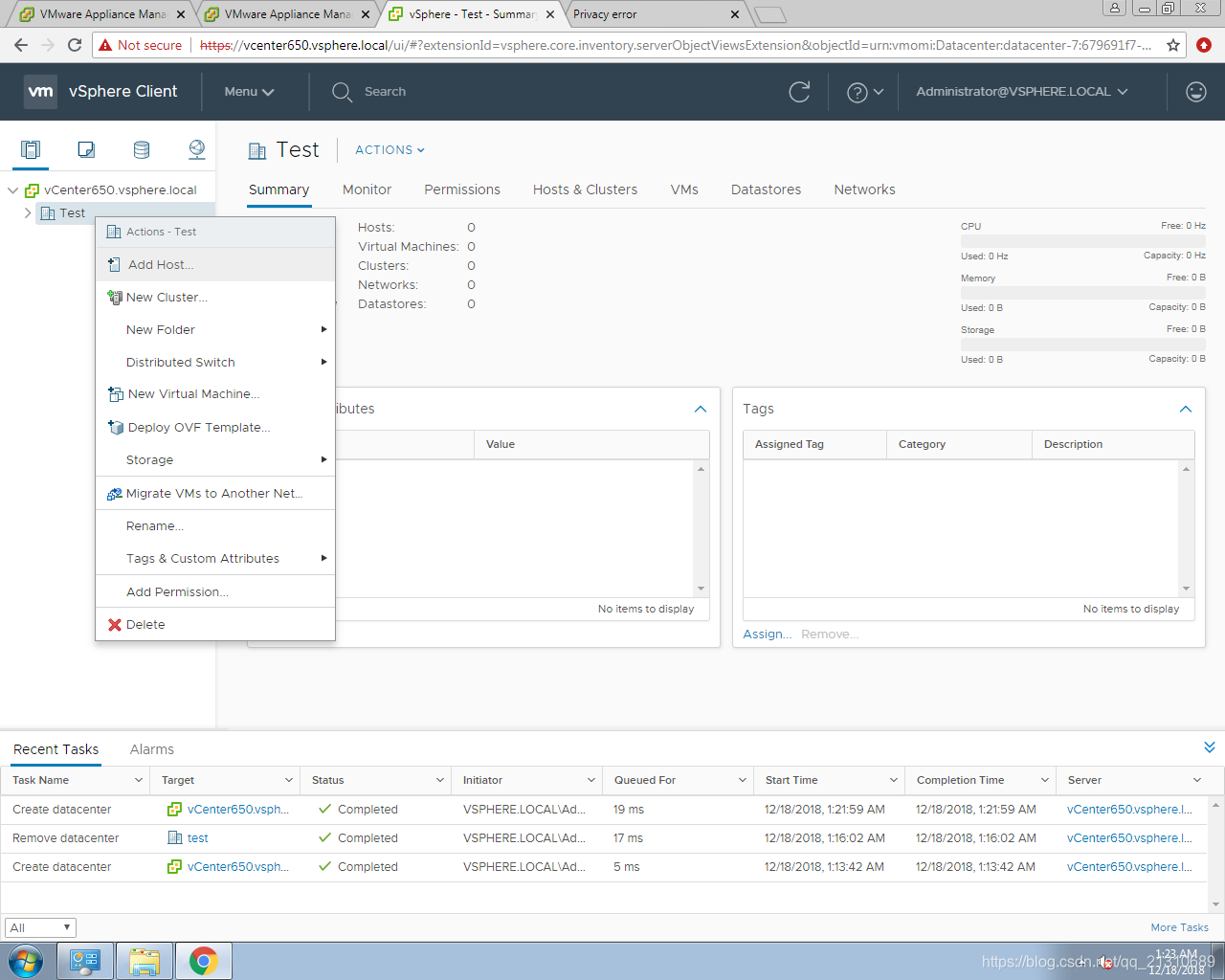The width and height of the screenshot is (1225, 980).
Task: Expand the Test datacenter tree node
Action: pyautogui.click(x=27, y=213)
